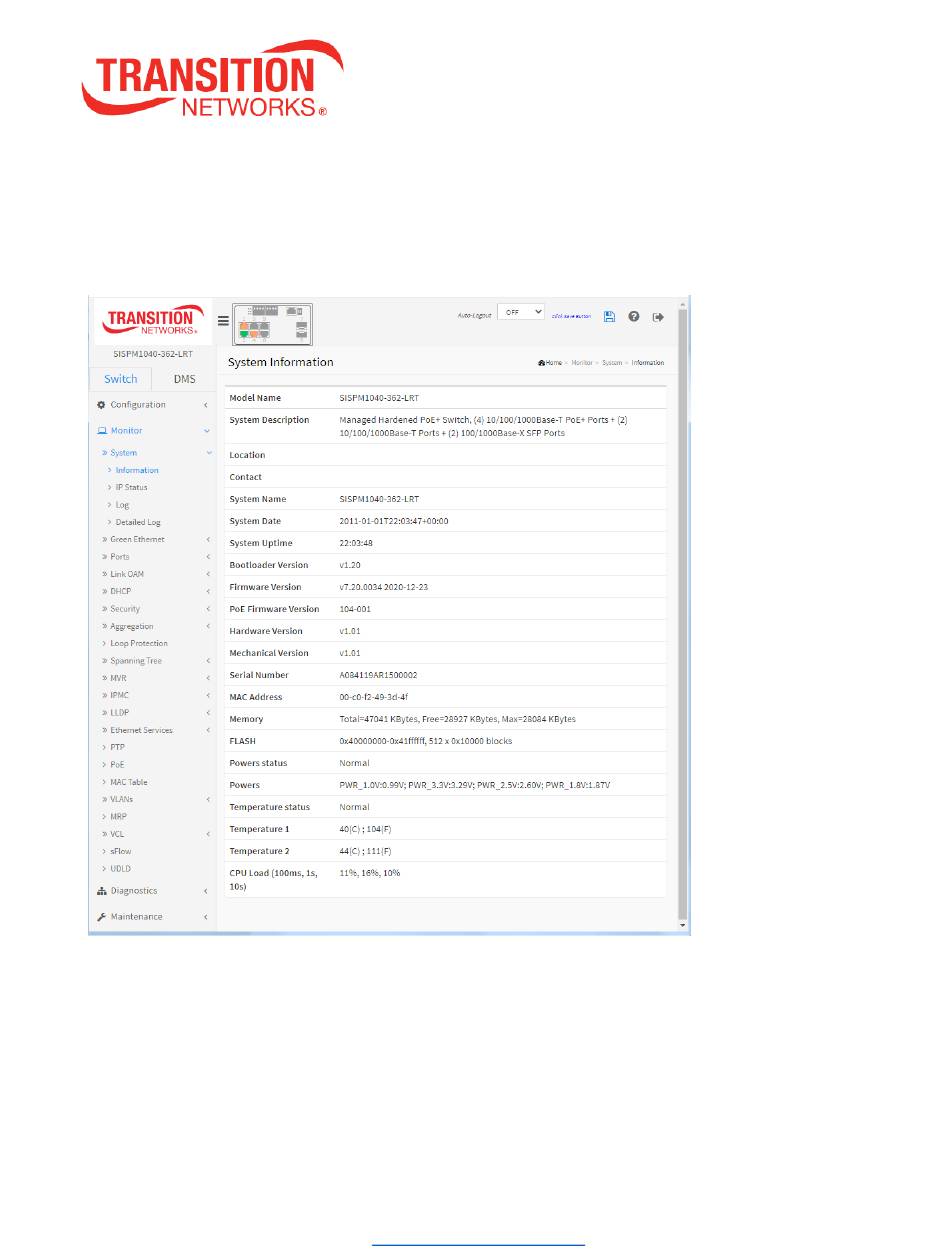Open the Detailed Log page

pyautogui.click(x=138, y=522)
